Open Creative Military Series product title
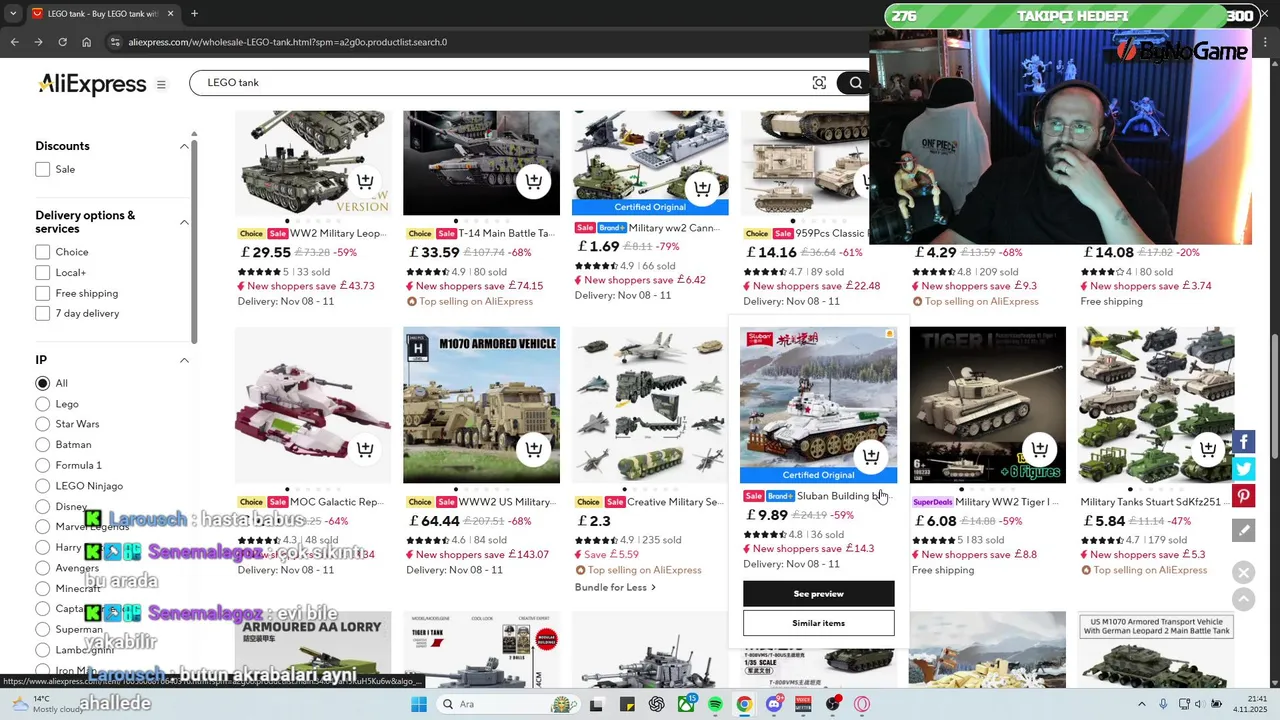Screen dimensions: 1280x720 coord(675,502)
